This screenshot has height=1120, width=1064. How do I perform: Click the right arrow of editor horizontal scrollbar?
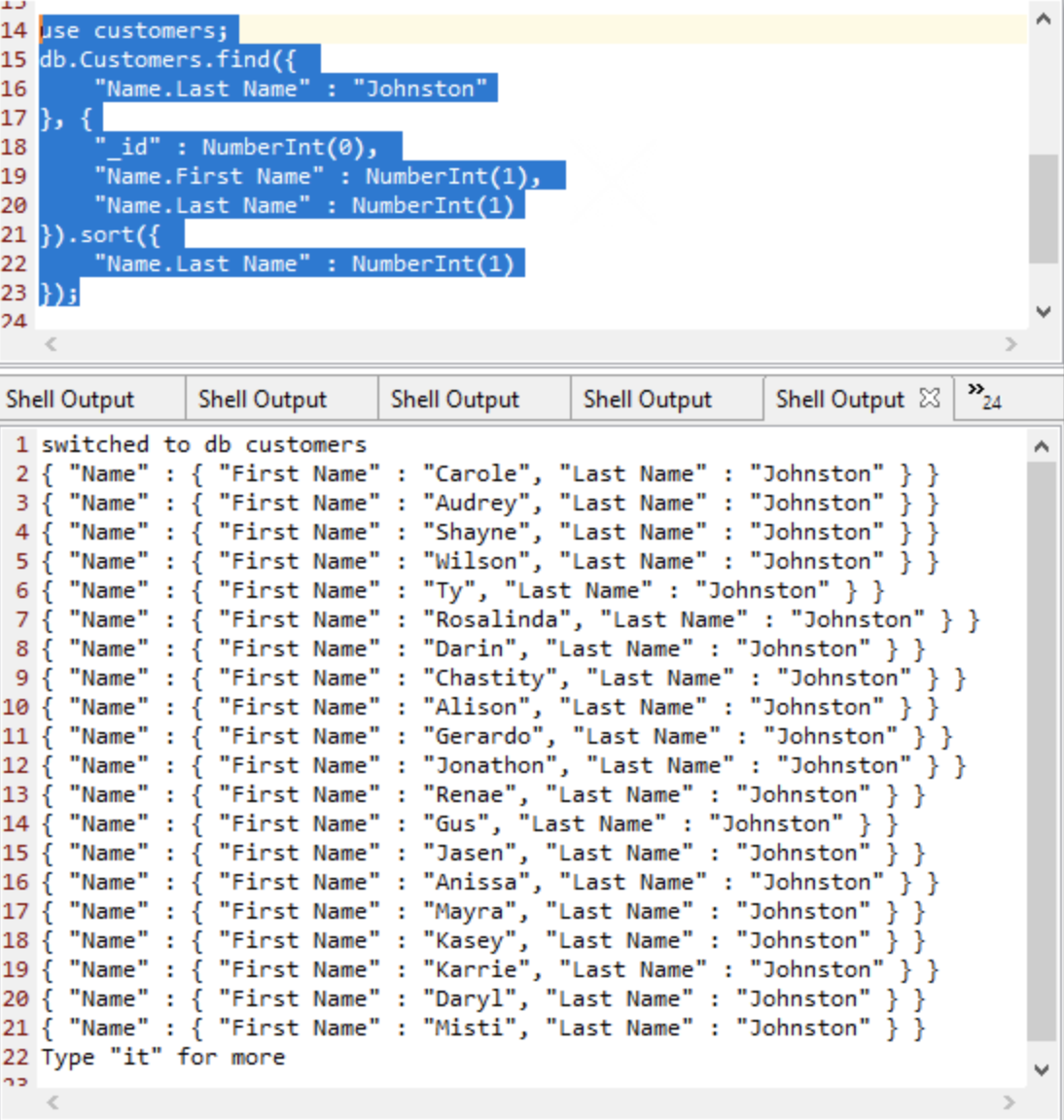click(x=1011, y=344)
